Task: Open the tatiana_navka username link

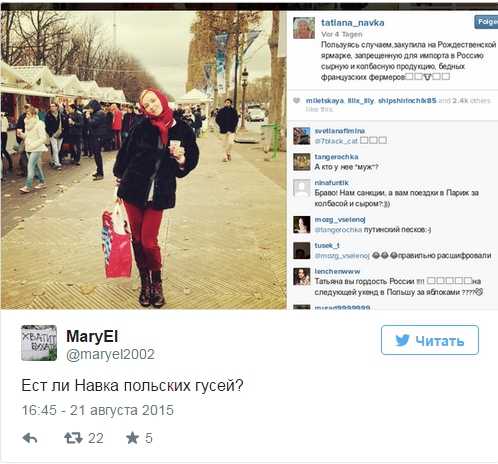Action: point(353,23)
